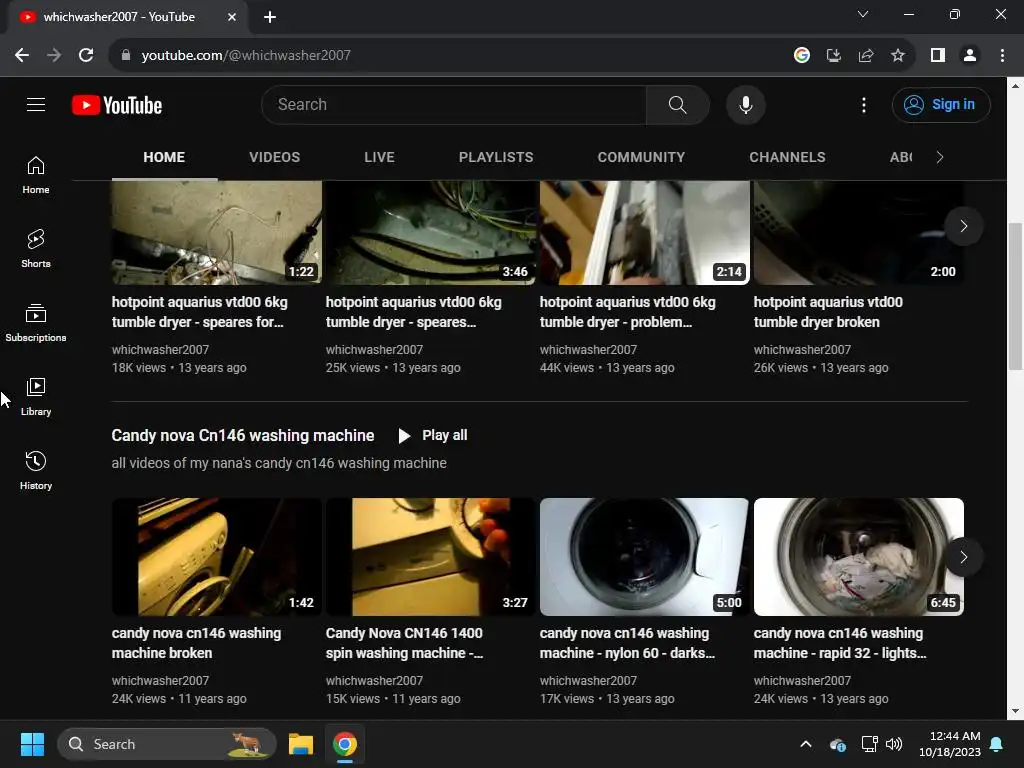
Task: Click the browser forward arrow
Action: tap(54, 56)
